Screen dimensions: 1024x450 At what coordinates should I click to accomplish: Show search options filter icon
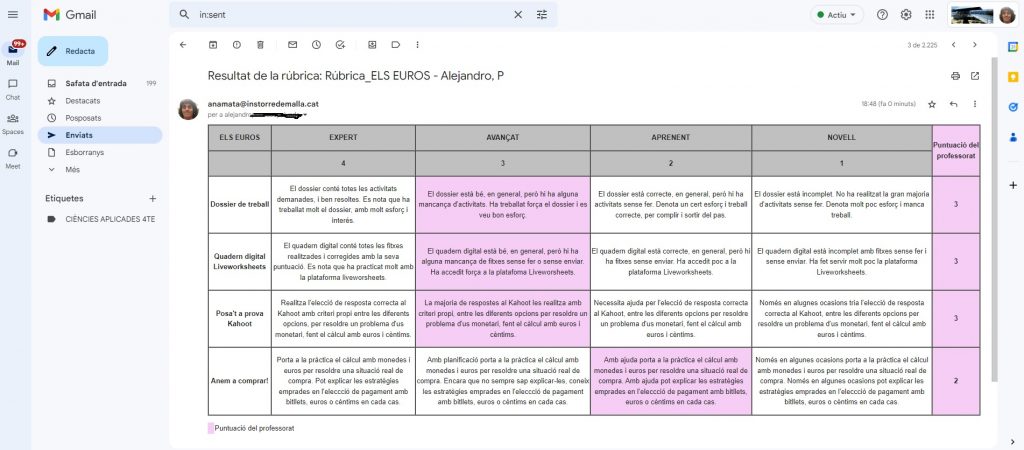tap(542, 15)
